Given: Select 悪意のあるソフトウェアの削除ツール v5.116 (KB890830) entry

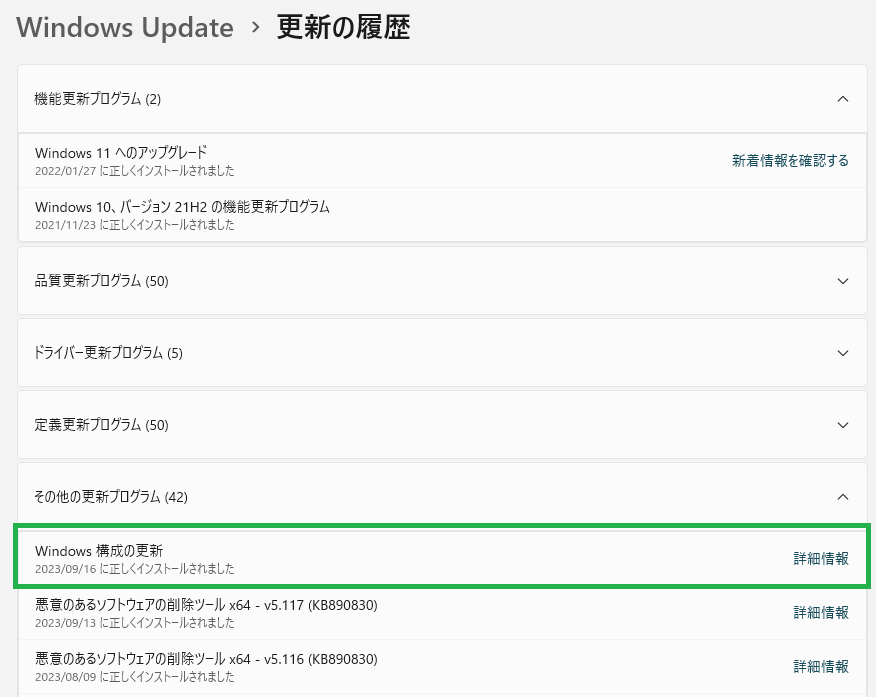Looking at the screenshot, I should pos(442,666).
